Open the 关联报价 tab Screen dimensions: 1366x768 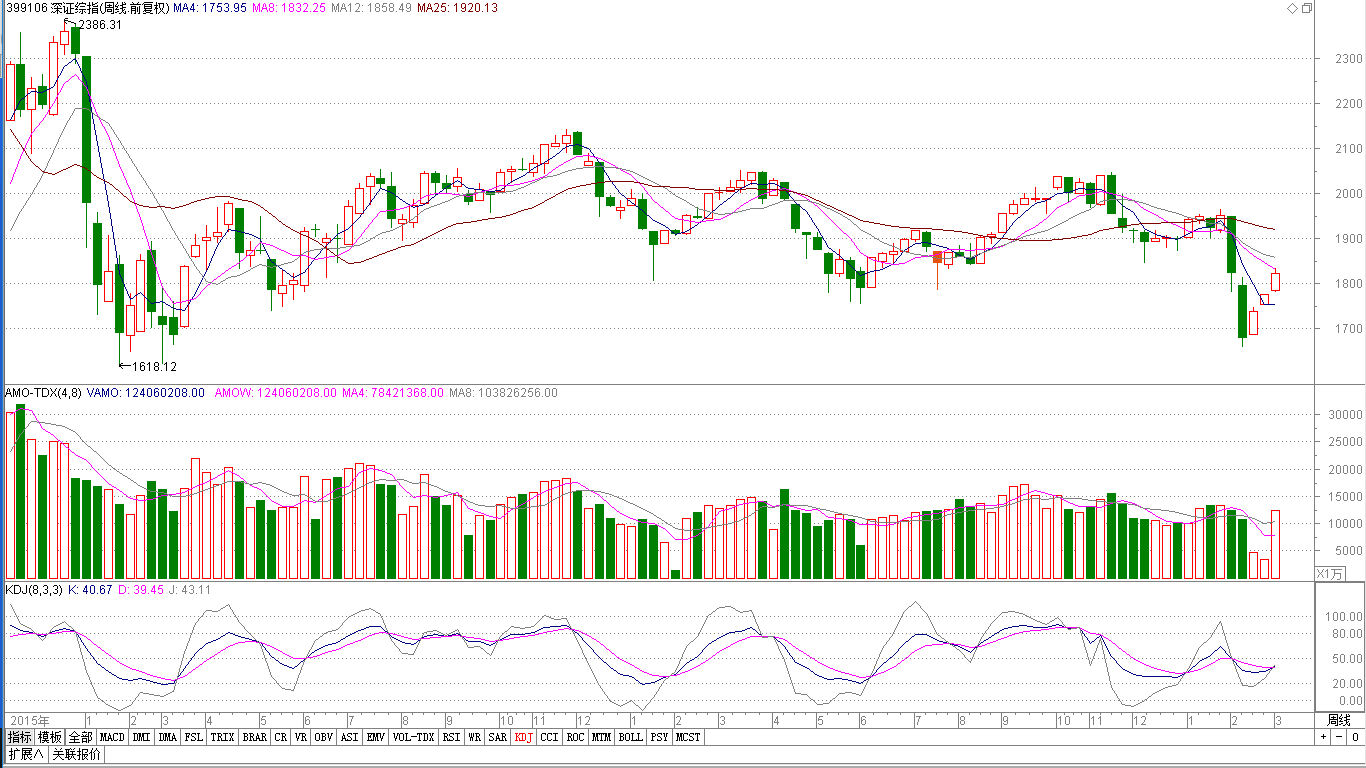coord(76,754)
